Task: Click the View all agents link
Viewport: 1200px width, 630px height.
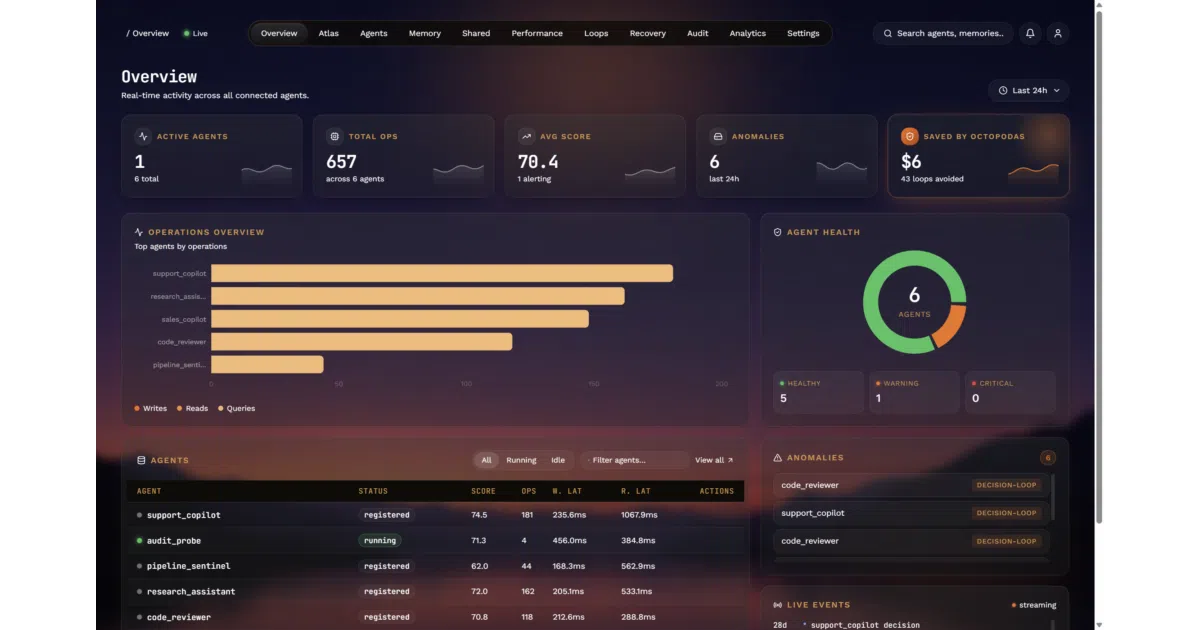Action: (714, 460)
